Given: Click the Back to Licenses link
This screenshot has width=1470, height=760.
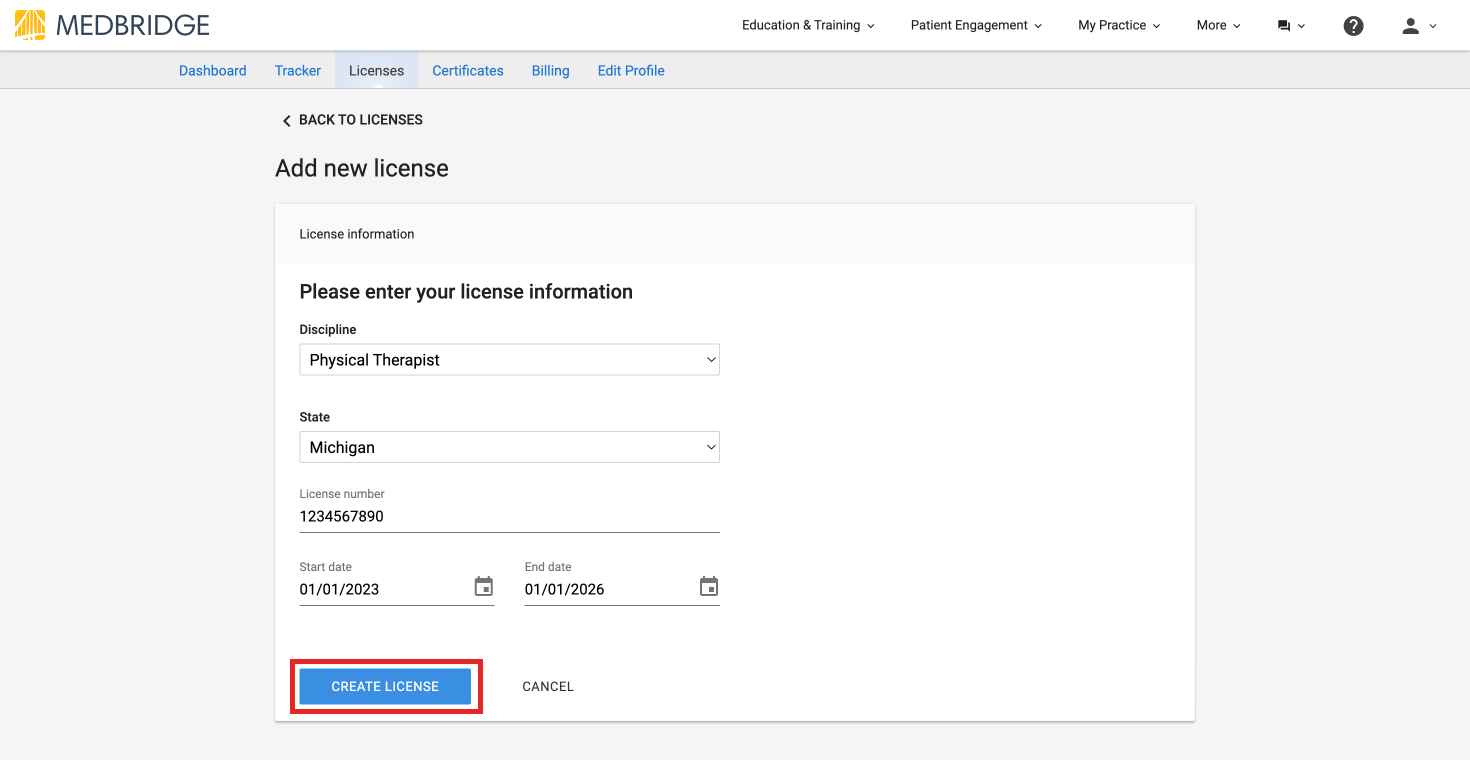Looking at the screenshot, I should (352, 120).
